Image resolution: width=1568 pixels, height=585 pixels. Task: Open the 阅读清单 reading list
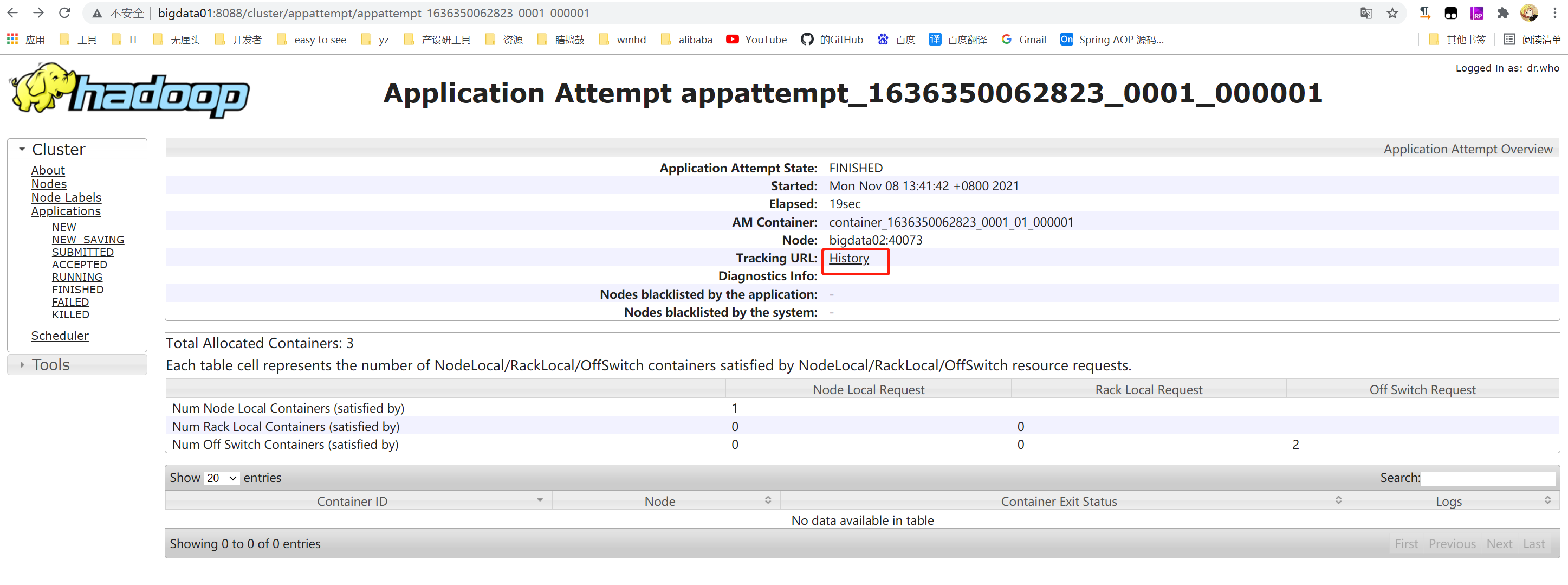tap(1532, 40)
